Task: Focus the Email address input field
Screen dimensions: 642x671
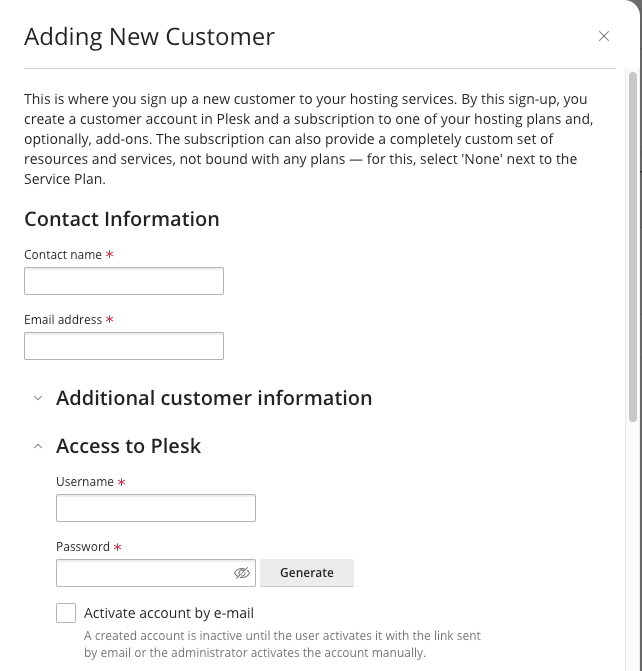Action: coord(124,346)
